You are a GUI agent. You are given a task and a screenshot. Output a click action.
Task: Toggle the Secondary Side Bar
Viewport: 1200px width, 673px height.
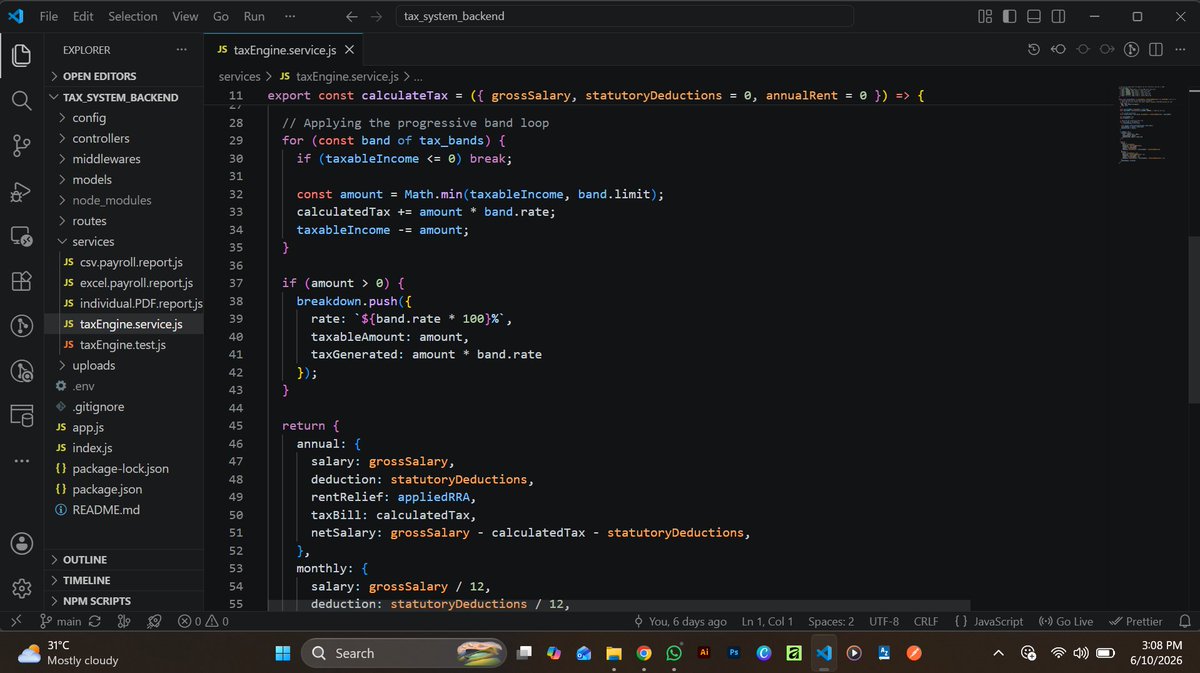1058,16
